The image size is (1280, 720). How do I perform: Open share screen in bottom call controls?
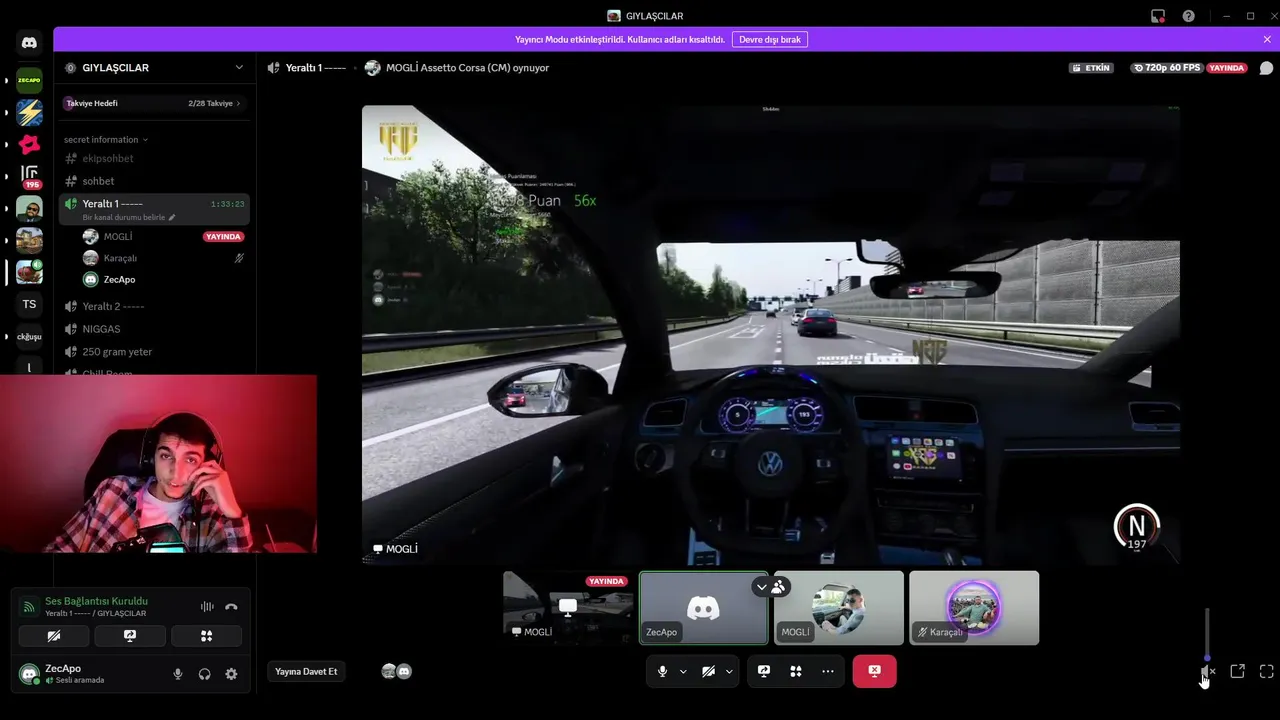point(764,671)
